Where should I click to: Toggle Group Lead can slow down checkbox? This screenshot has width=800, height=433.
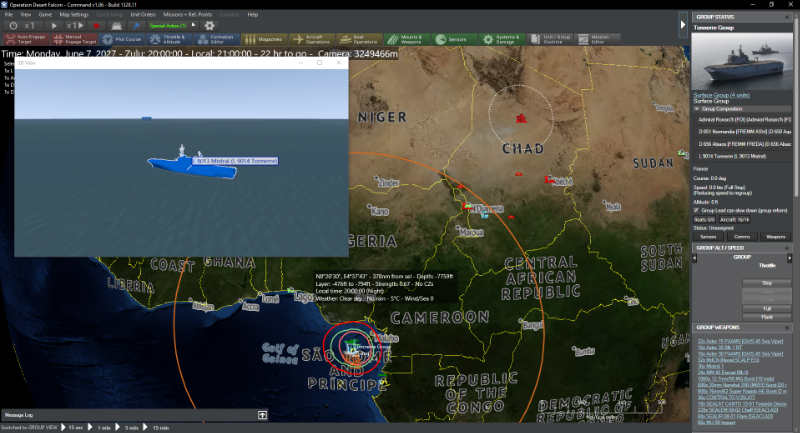(696, 210)
